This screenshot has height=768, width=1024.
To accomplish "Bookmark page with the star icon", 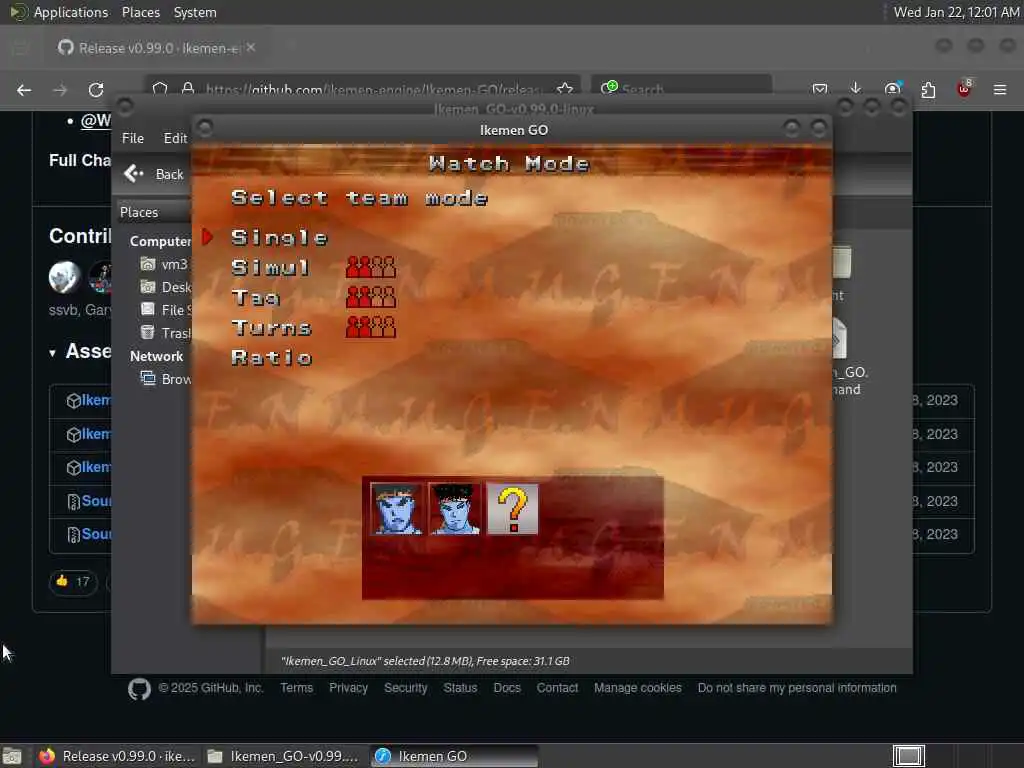I will tap(565, 89).
